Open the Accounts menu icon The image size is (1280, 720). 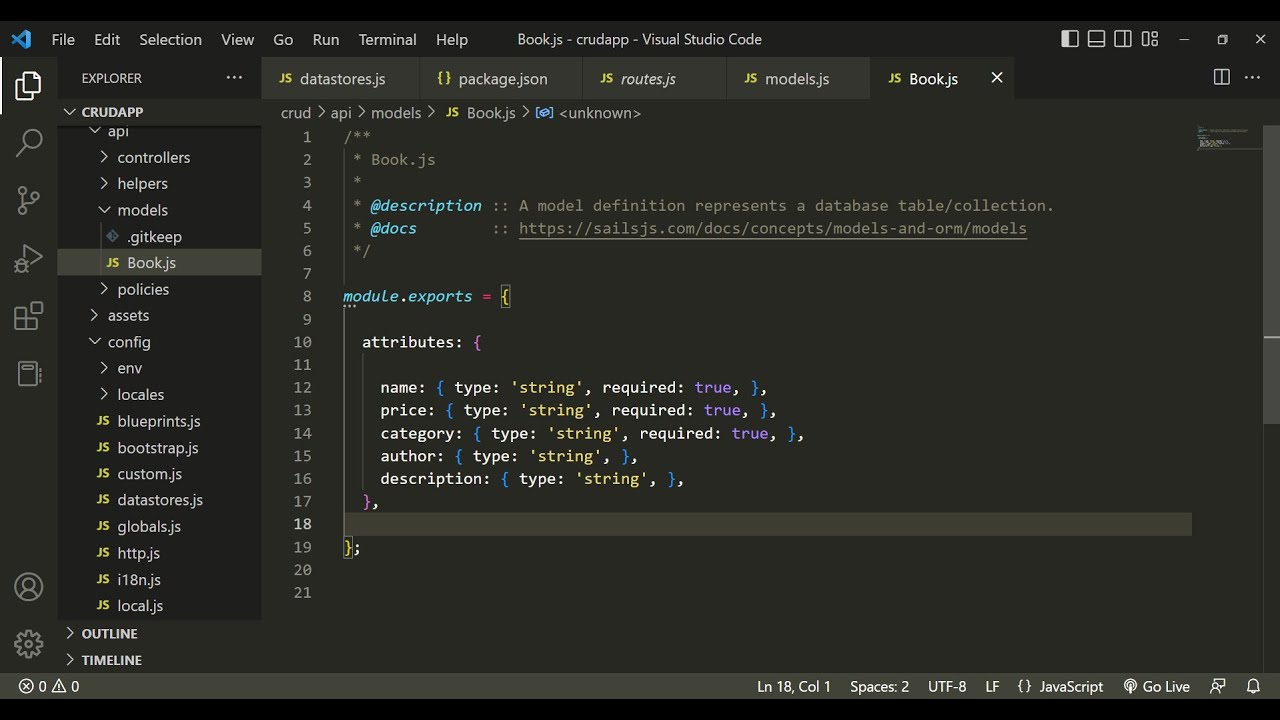(29, 587)
